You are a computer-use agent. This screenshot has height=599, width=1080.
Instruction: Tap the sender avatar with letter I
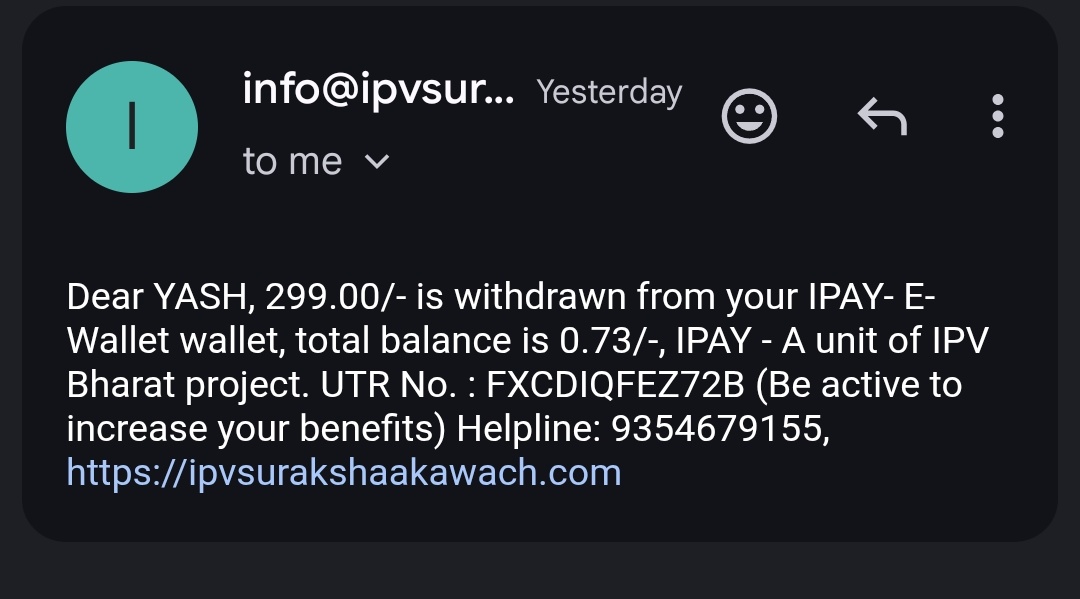(131, 127)
